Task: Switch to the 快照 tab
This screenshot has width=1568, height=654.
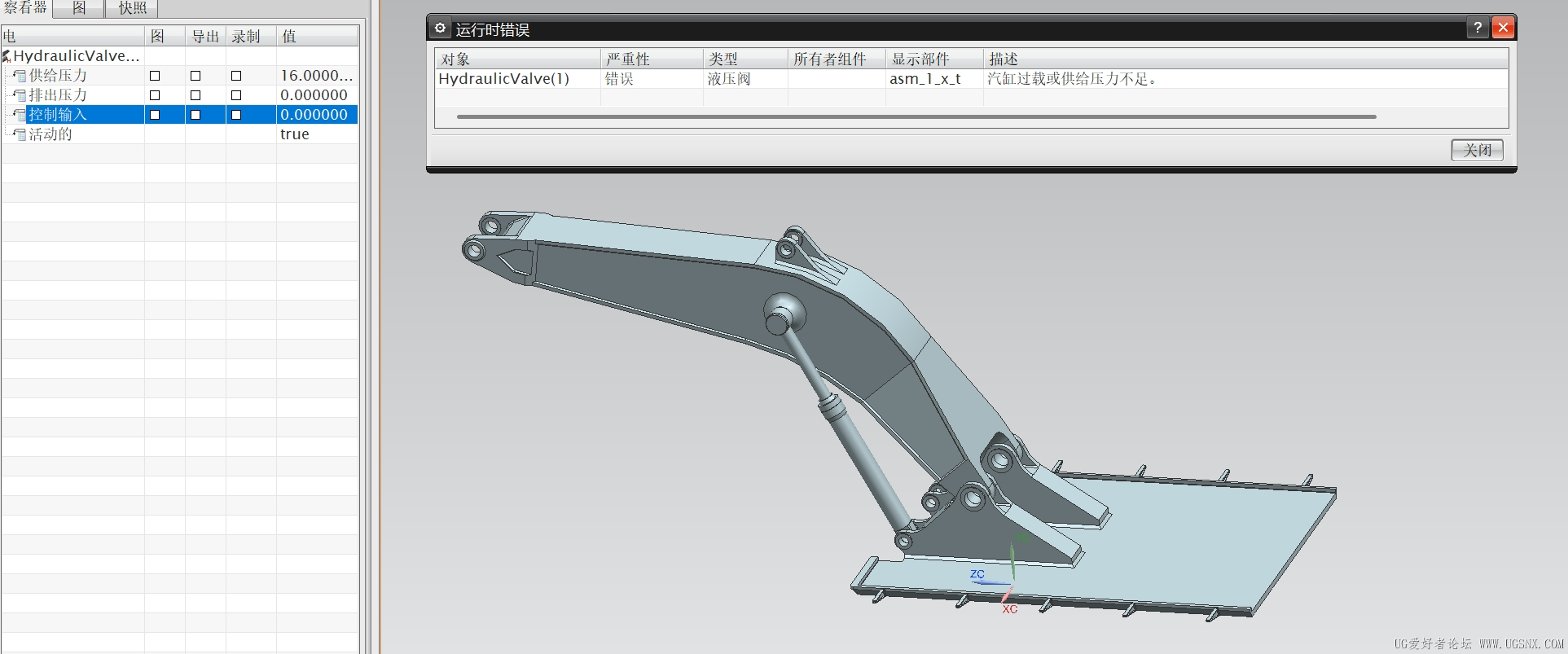Action: (x=133, y=8)
